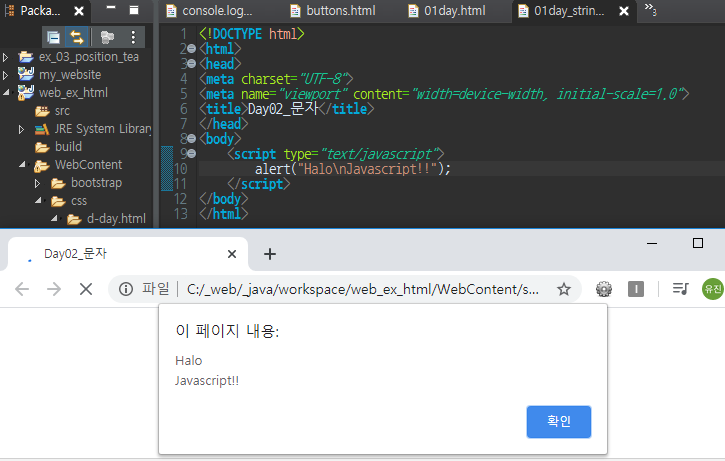
Task: Collapse d-day.html folder node
Action: point(54,218)
